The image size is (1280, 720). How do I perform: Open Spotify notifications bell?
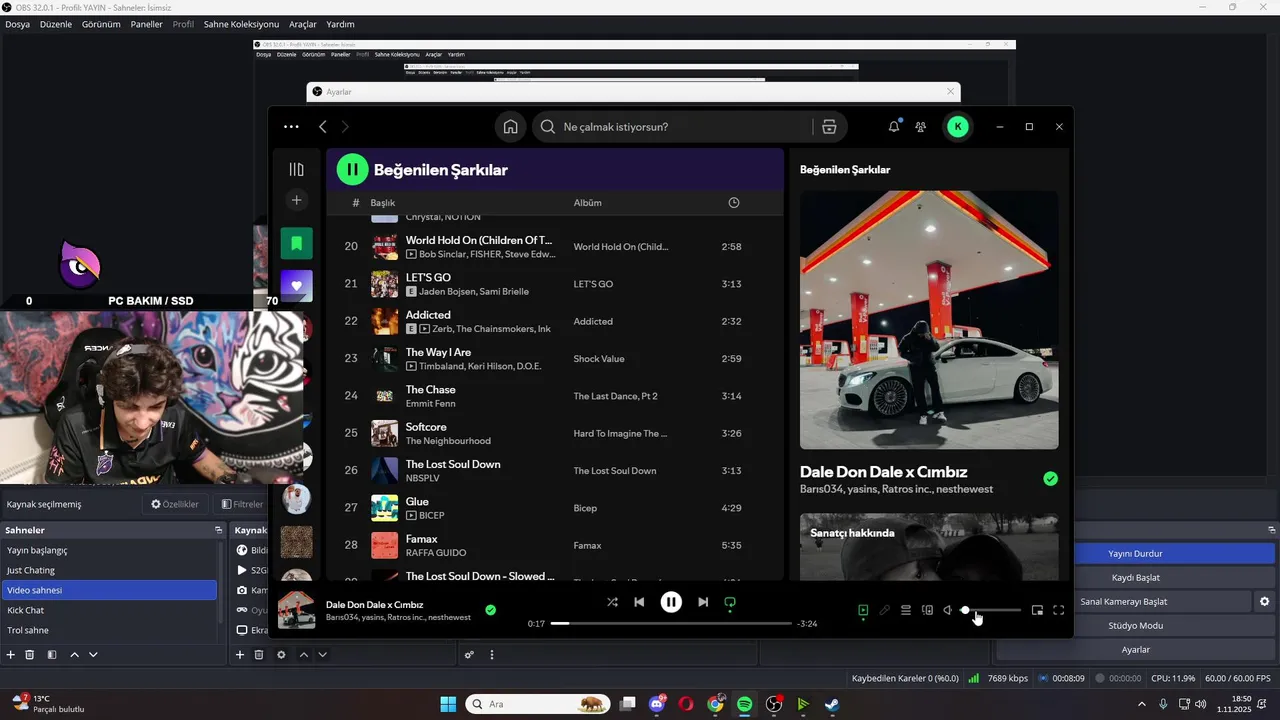pyautogui.click(x=894, y=127)
